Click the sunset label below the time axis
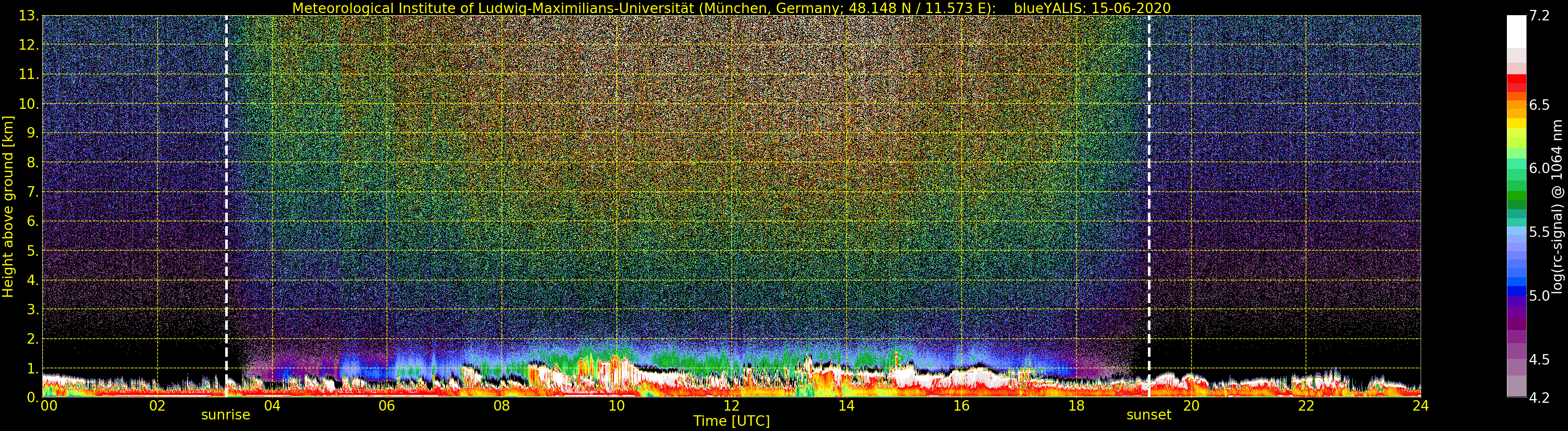The height and width of the screenshot is (431, 1568). pos(1148,415)
